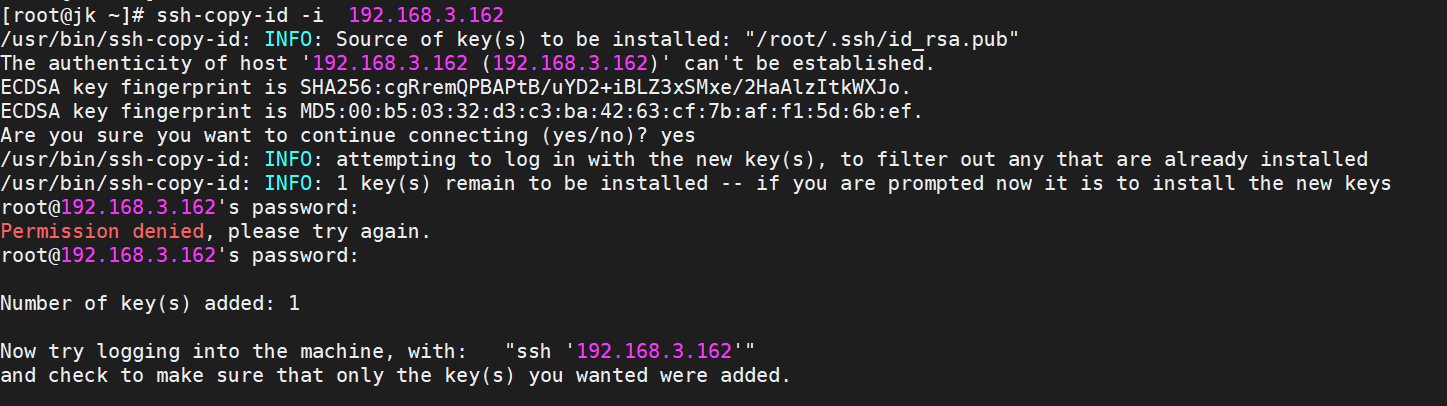Click the '1 key(s) remain to be installed' text

coord(522,183)
